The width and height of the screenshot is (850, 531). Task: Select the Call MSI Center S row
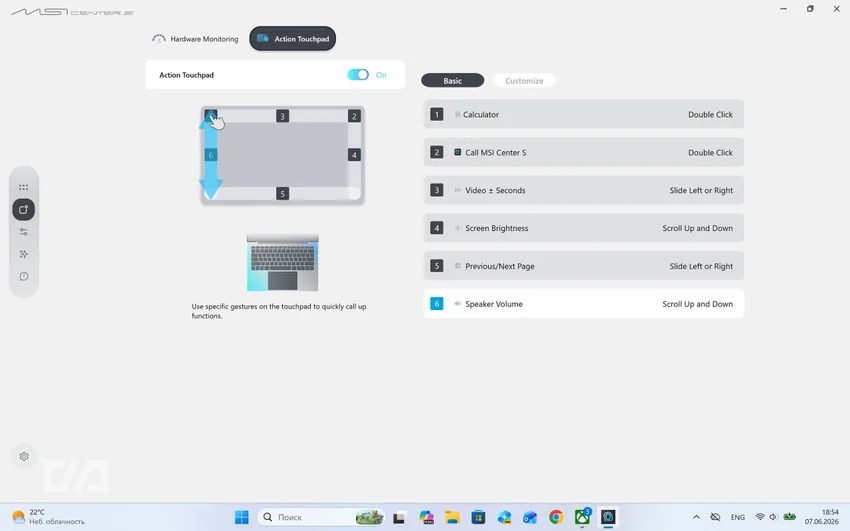point(583,152)
